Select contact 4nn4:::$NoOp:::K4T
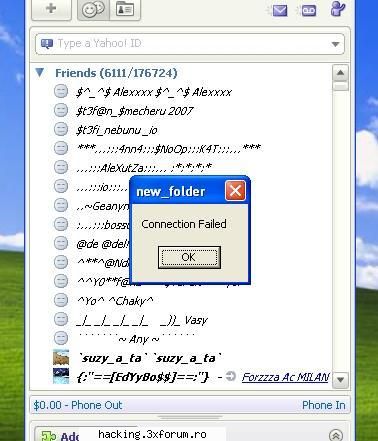This screenshot has width=378, height=441. coord(169,149)
